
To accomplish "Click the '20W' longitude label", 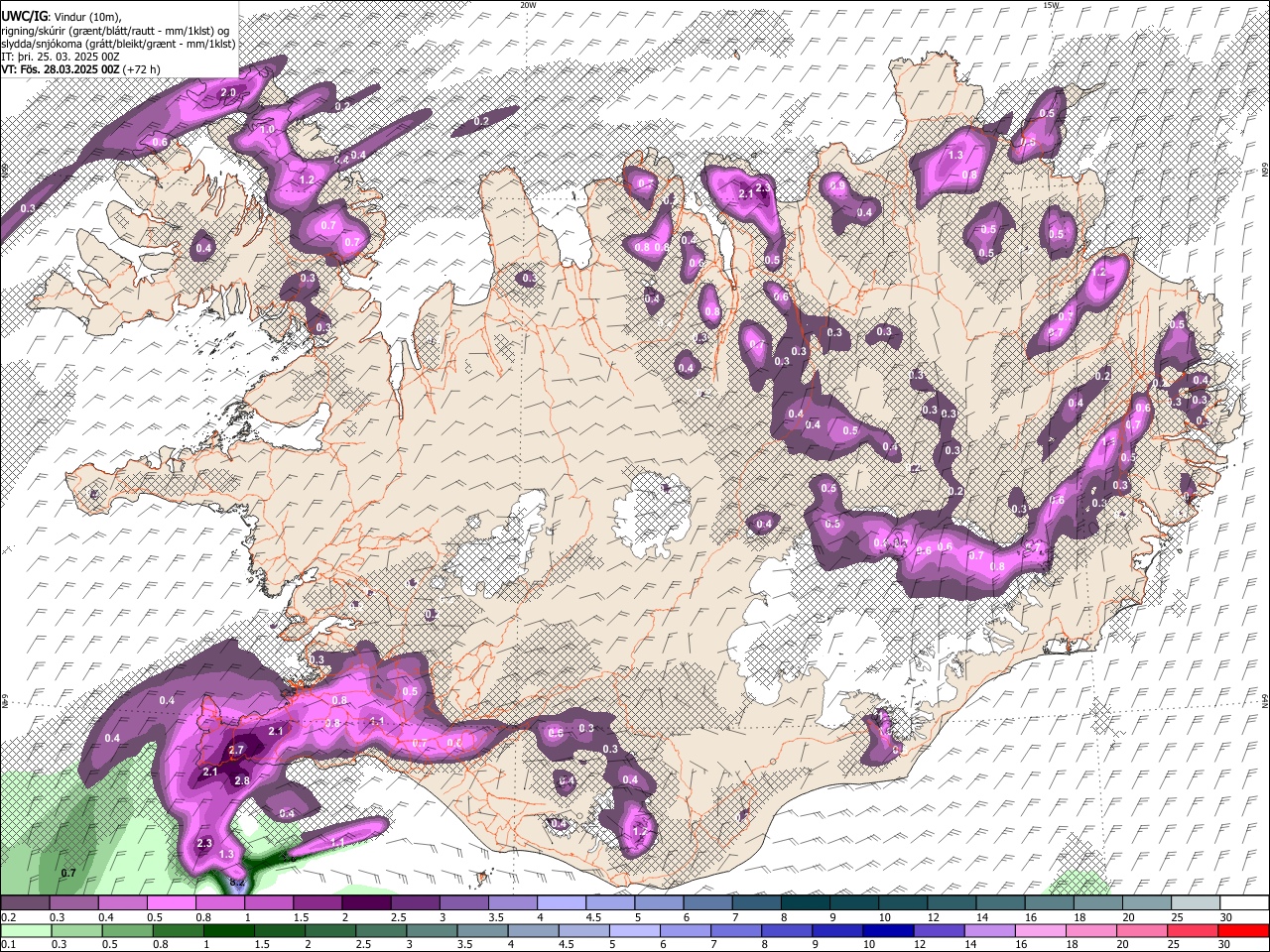I will 528,5.
